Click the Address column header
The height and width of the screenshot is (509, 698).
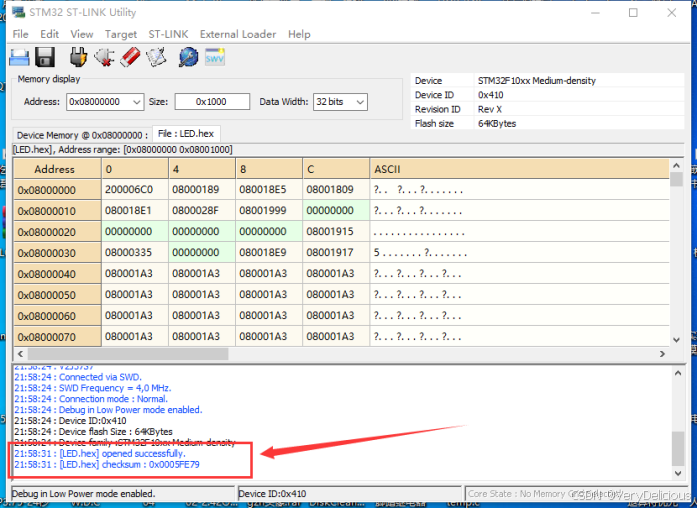click(x=57, y=169)
